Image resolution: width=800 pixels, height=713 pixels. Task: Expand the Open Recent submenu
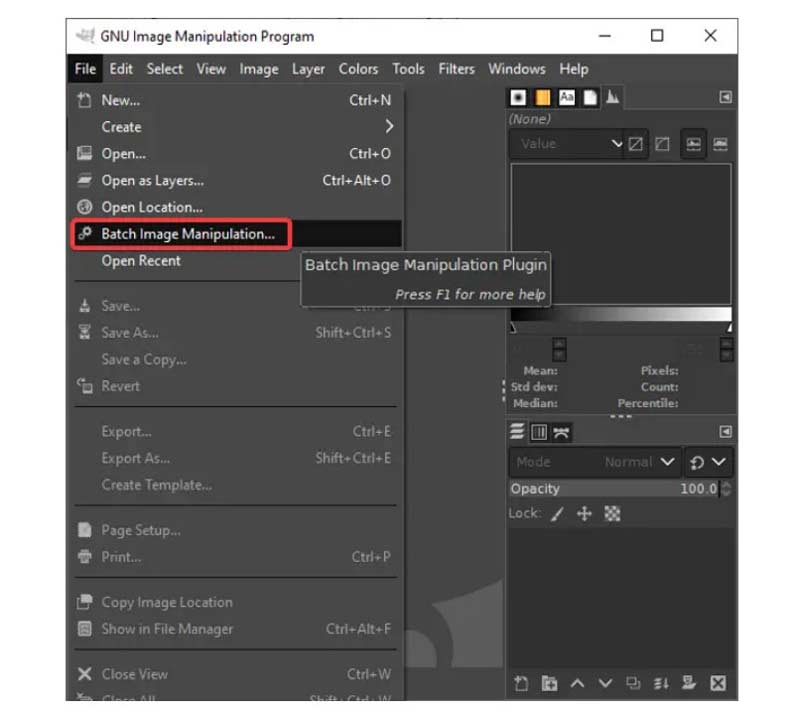(x=186, y=261)
